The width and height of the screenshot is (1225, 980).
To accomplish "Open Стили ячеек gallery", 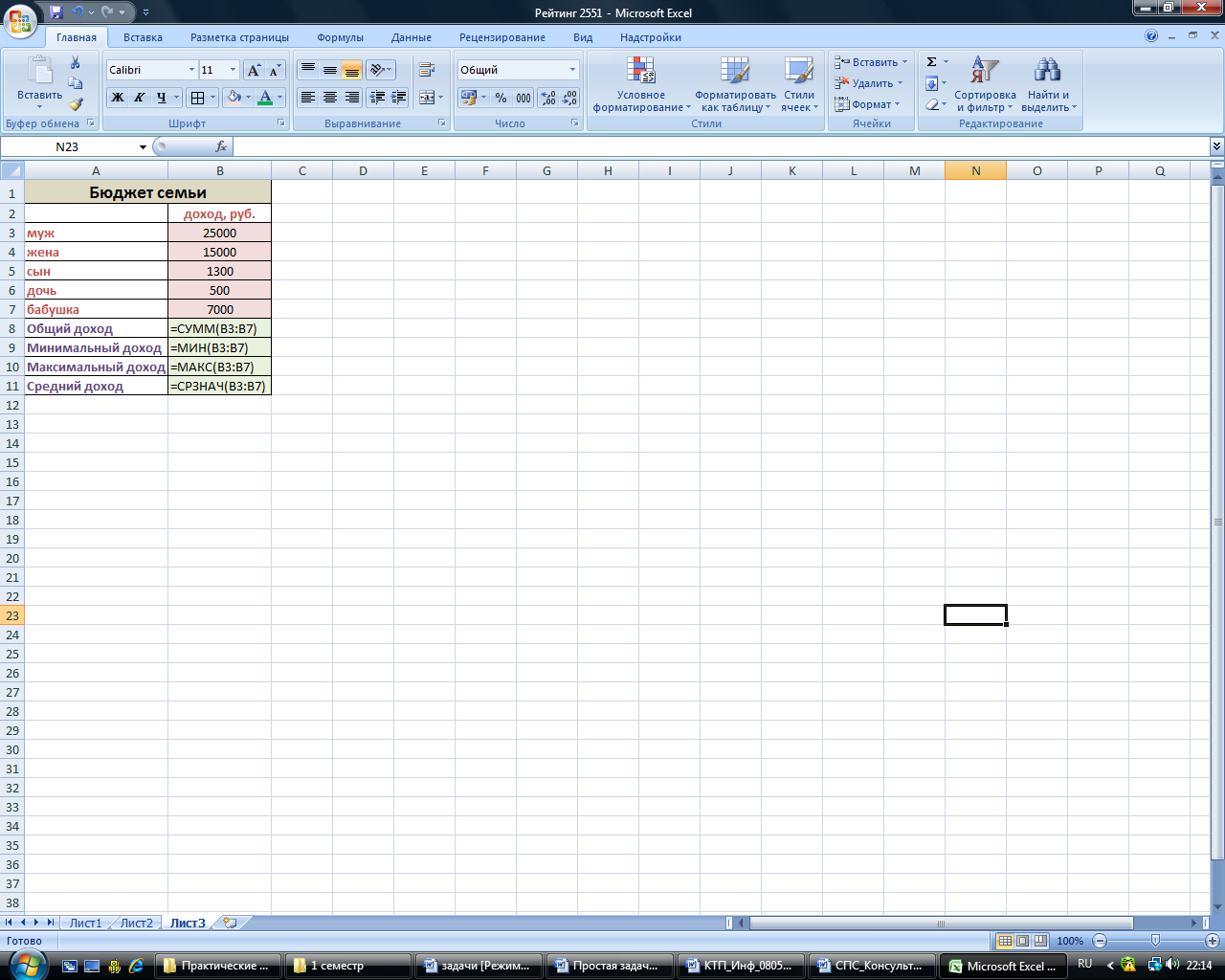I will point(799,84).
